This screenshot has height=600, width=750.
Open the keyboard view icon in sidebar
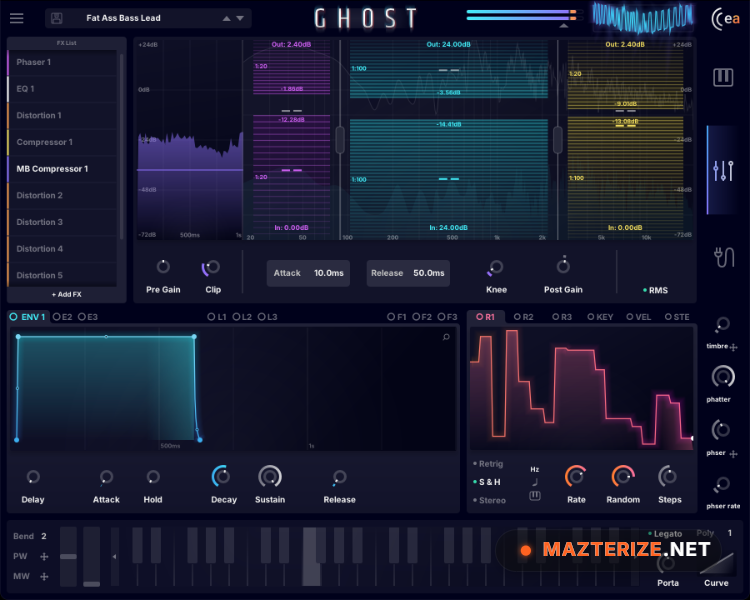click(x=723, y=77)
